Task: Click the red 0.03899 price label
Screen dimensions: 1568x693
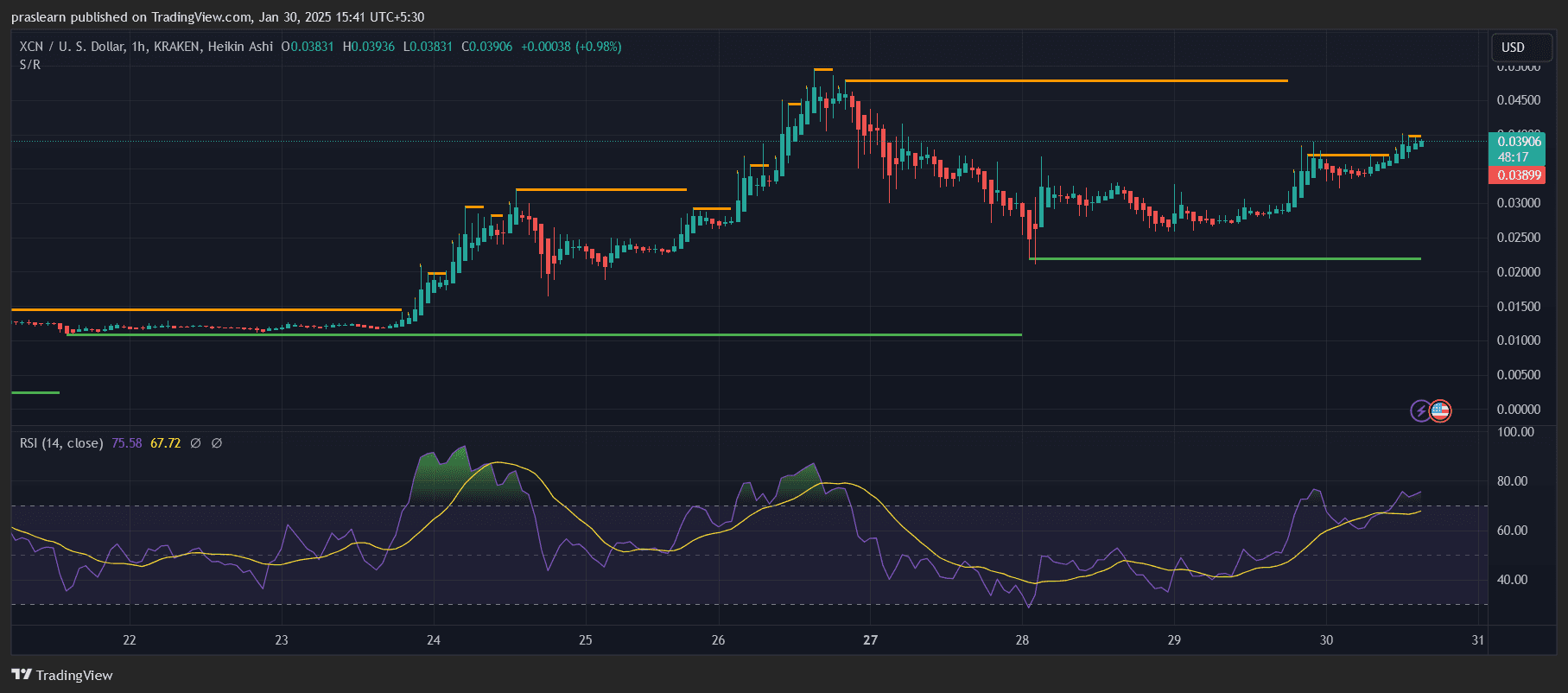Action: (1519, 175)
